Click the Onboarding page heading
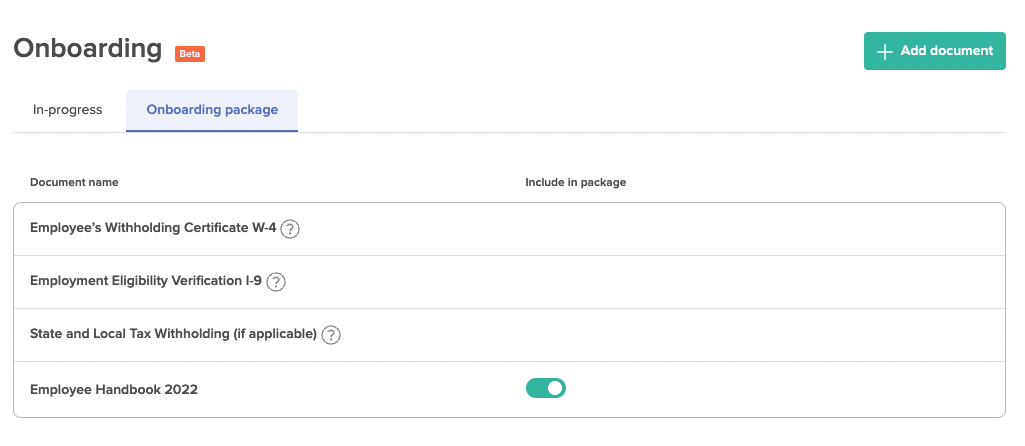 tap(88, 49)
